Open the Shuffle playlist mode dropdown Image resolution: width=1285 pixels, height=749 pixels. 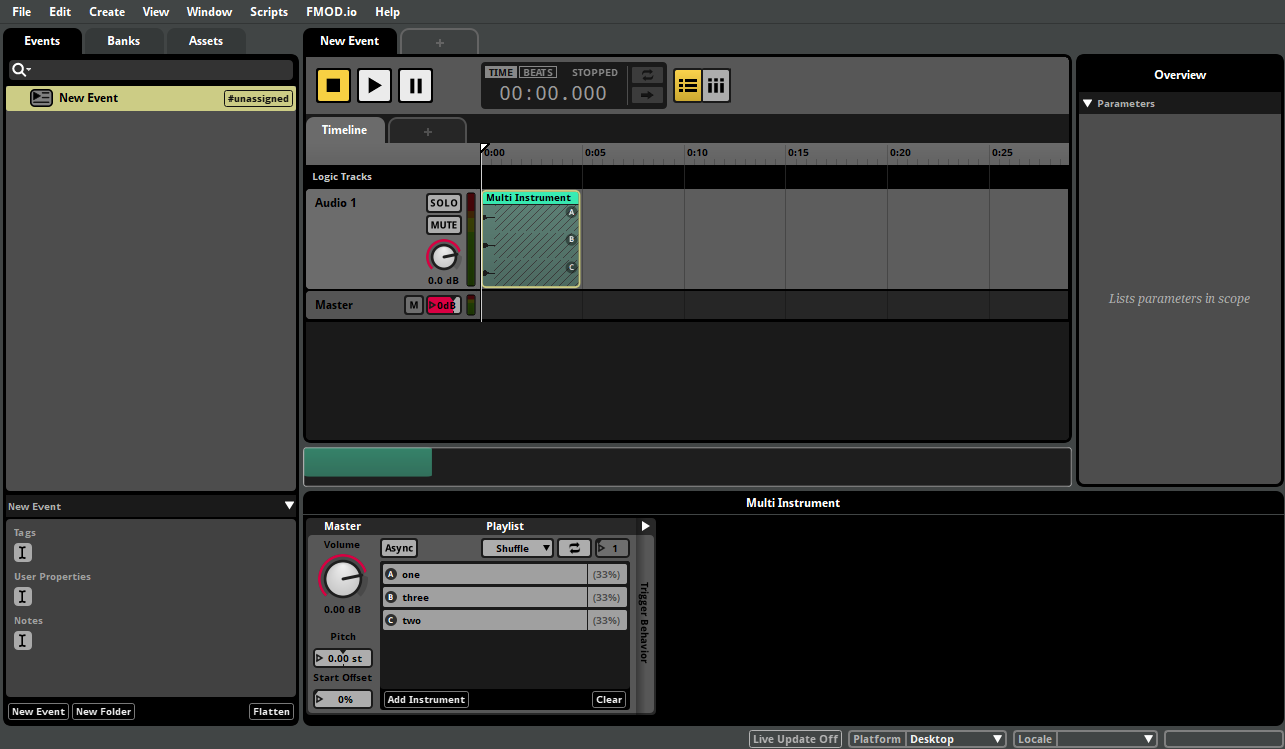coord(516,547)
